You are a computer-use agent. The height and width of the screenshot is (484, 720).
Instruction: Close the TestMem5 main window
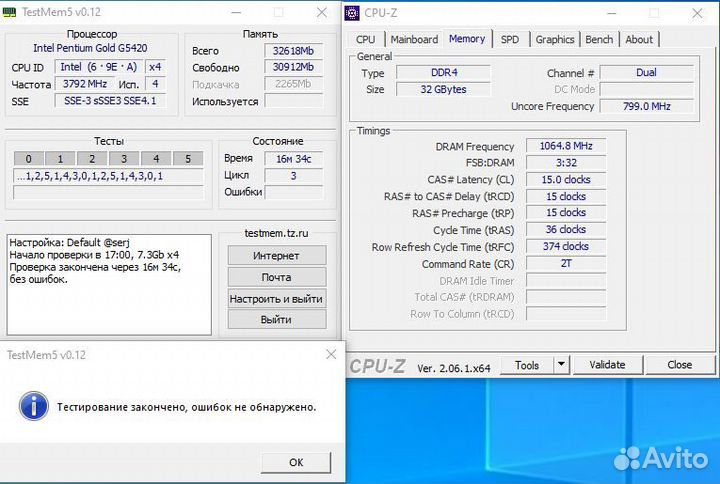click(322, 12)
